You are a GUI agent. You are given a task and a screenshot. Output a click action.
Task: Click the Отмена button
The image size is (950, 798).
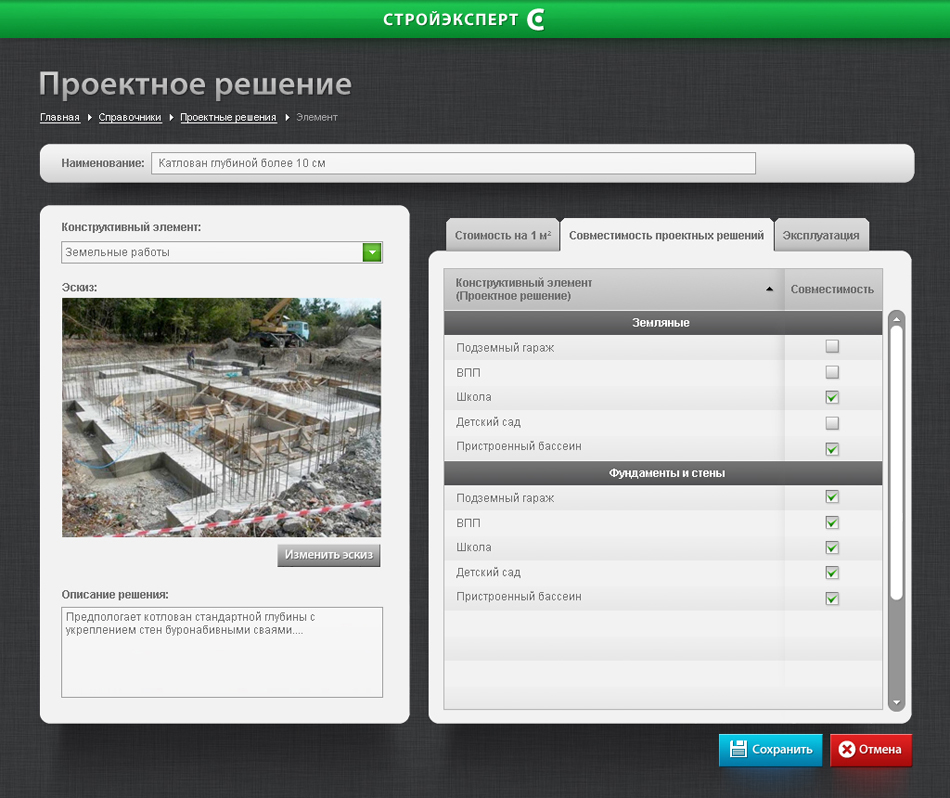(871, 750)
